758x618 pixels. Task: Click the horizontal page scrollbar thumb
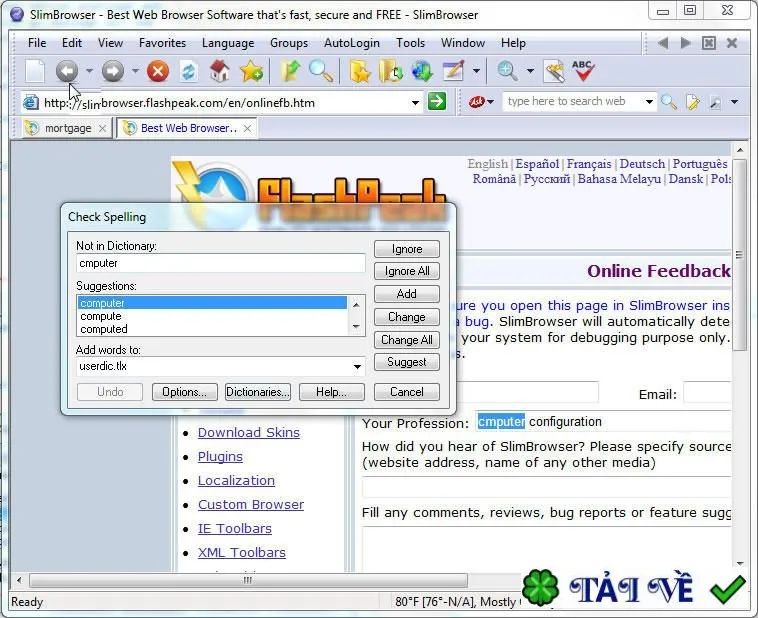248,579
